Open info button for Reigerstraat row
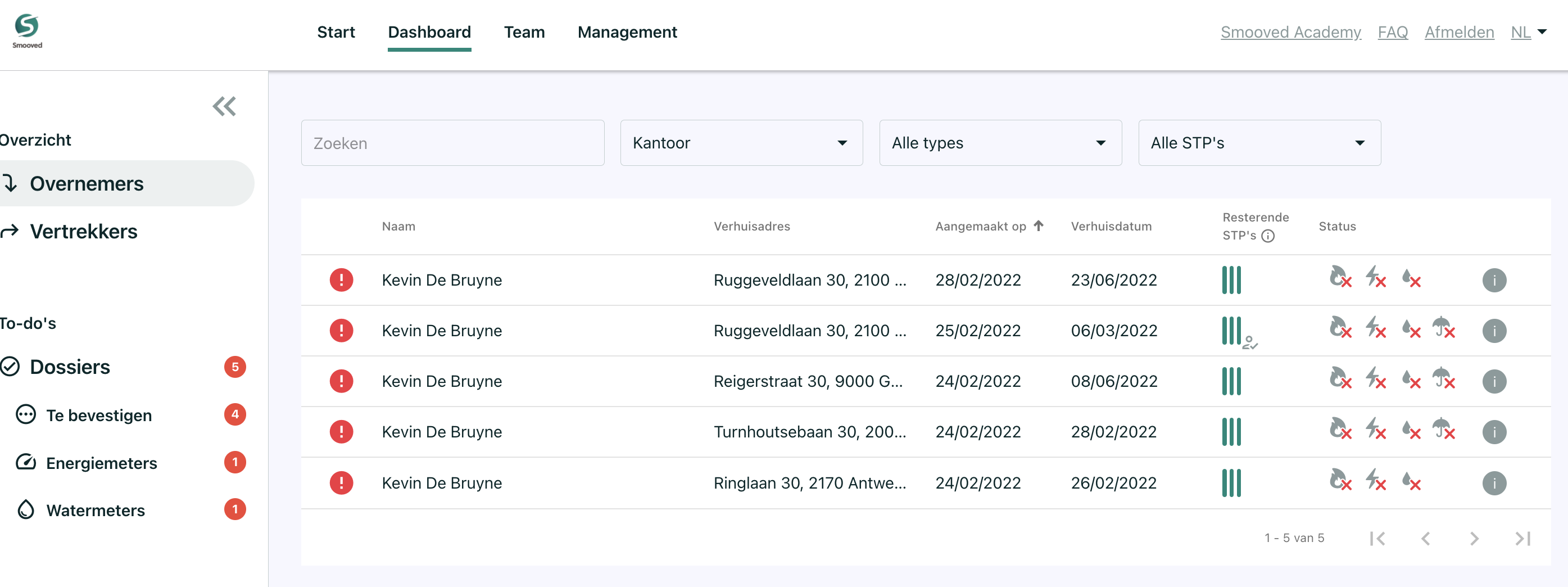Image resolution: width=1568 pixels, height=587 pixels. (1494, 381)
